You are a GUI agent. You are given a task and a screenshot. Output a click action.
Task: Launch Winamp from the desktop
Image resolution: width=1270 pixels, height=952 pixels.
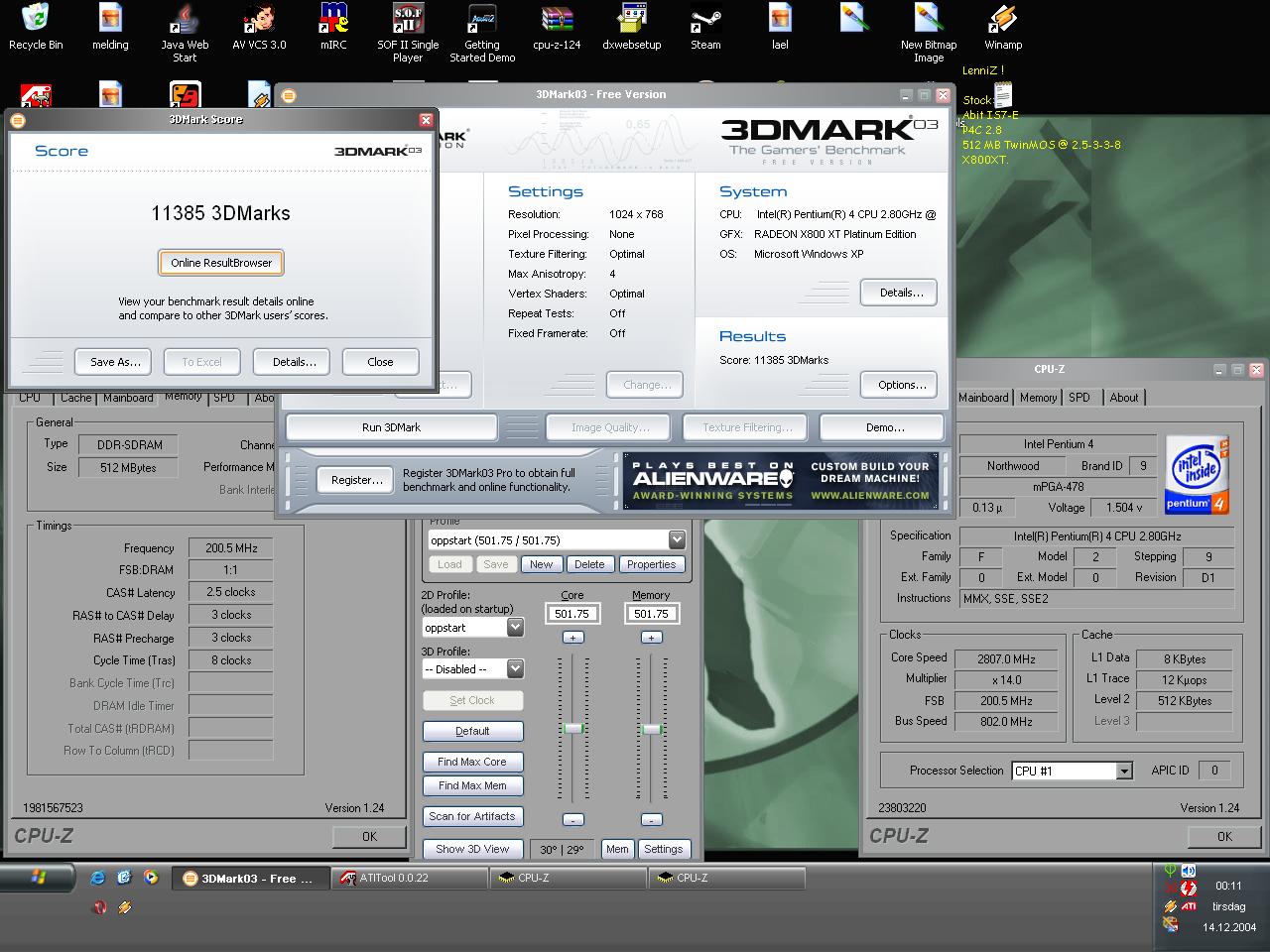[x=1002, y=20]
